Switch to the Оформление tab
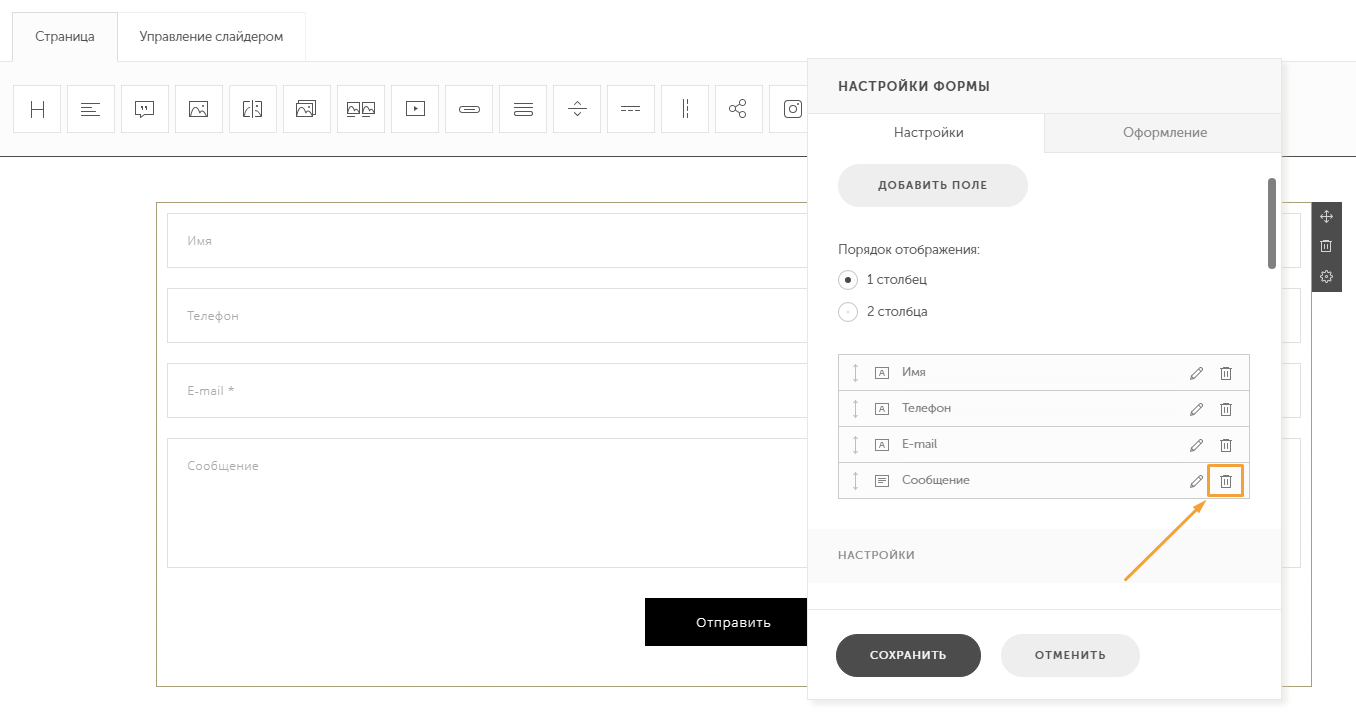Image resolution: width=1356 pixels, height=720 pixels. 1164,133
